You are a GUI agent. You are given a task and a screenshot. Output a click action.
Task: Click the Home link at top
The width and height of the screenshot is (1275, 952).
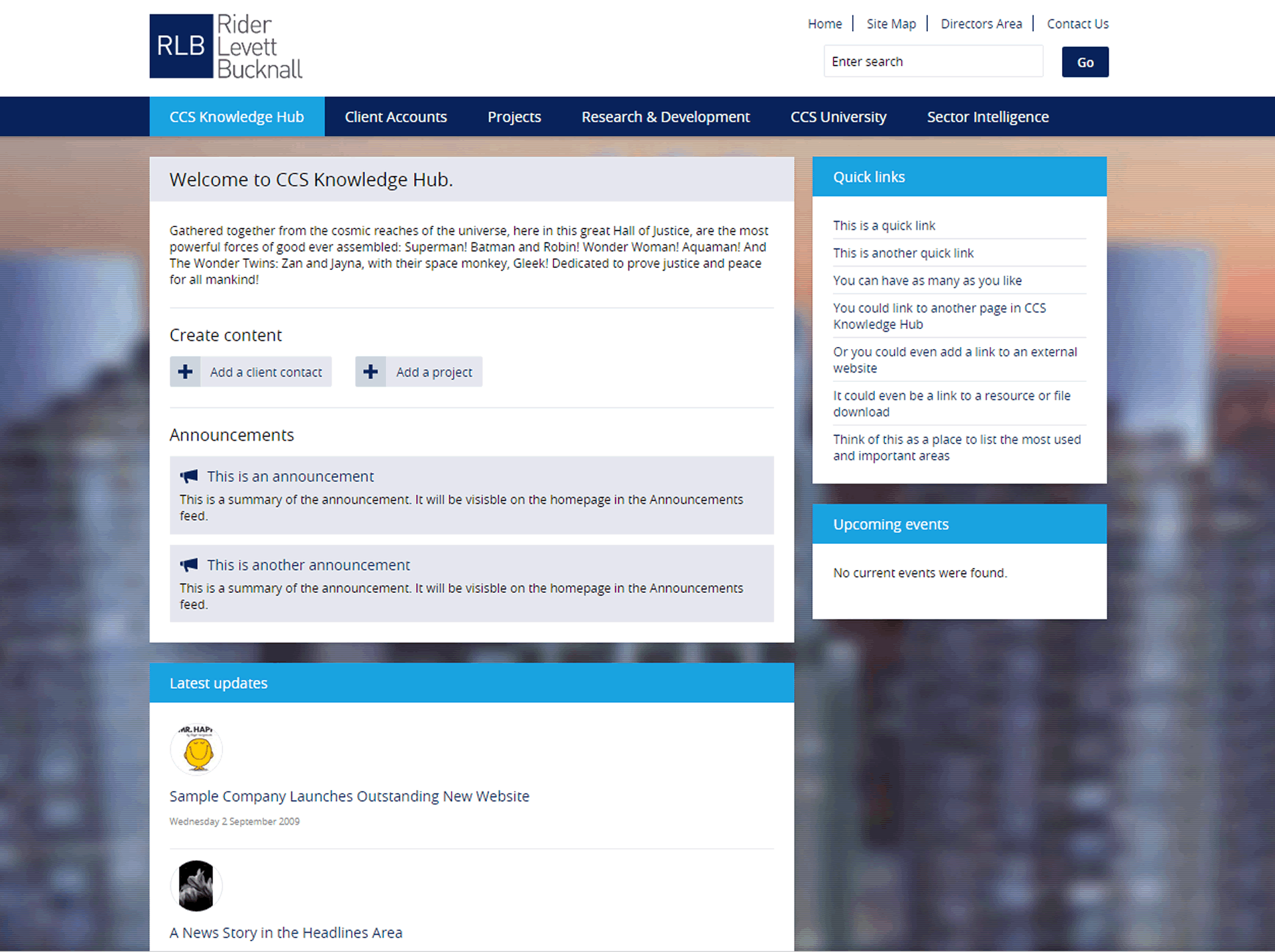(825, 24)
